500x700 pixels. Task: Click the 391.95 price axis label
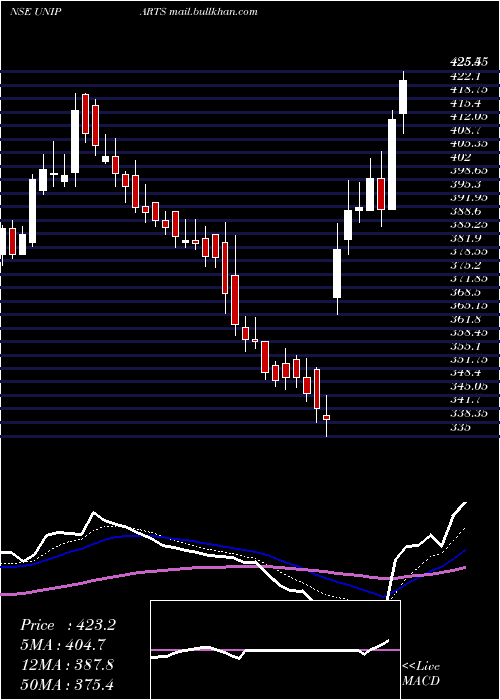coord(469,198)
